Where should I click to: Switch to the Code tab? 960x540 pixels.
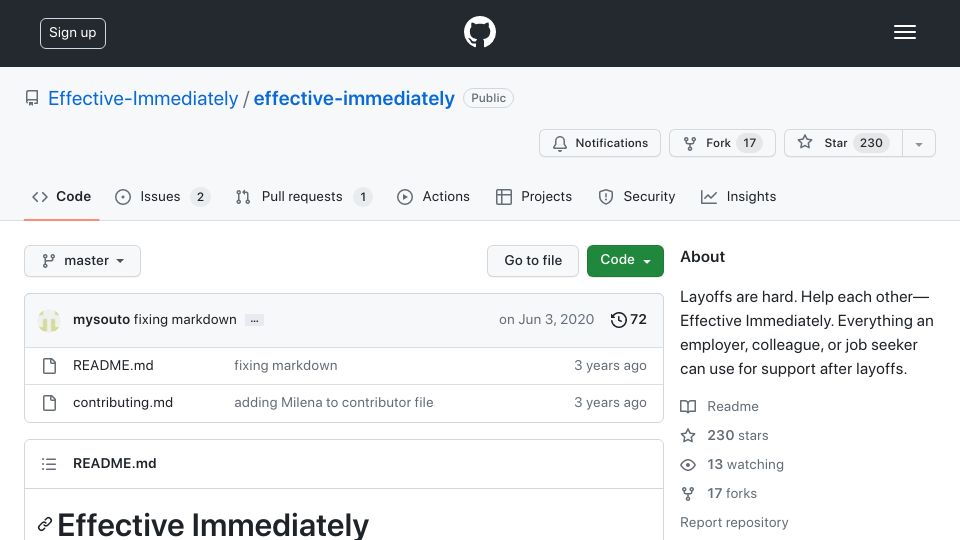tap(61, 197)
